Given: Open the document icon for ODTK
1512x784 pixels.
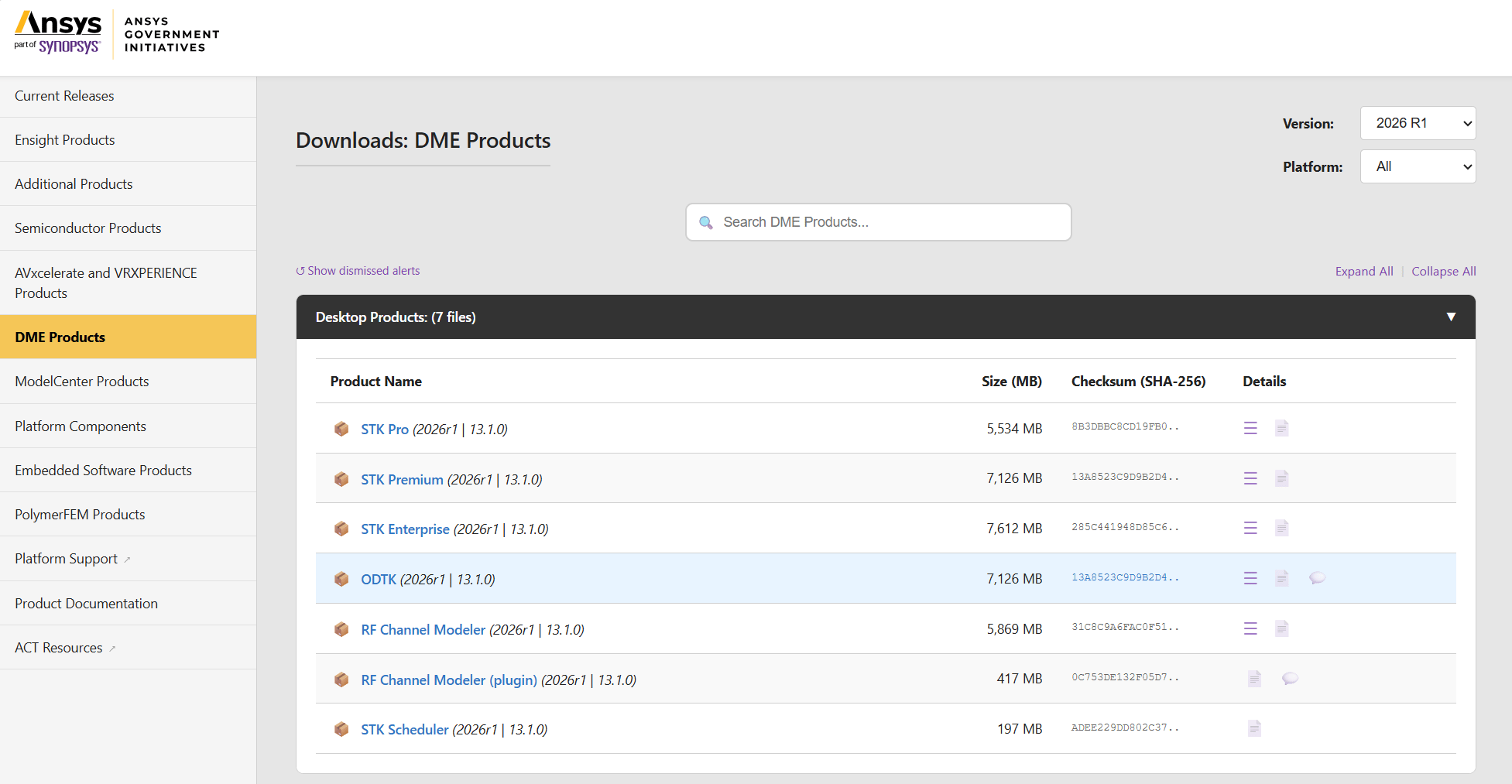Looking at the screenshot, I should [1282, 578].
